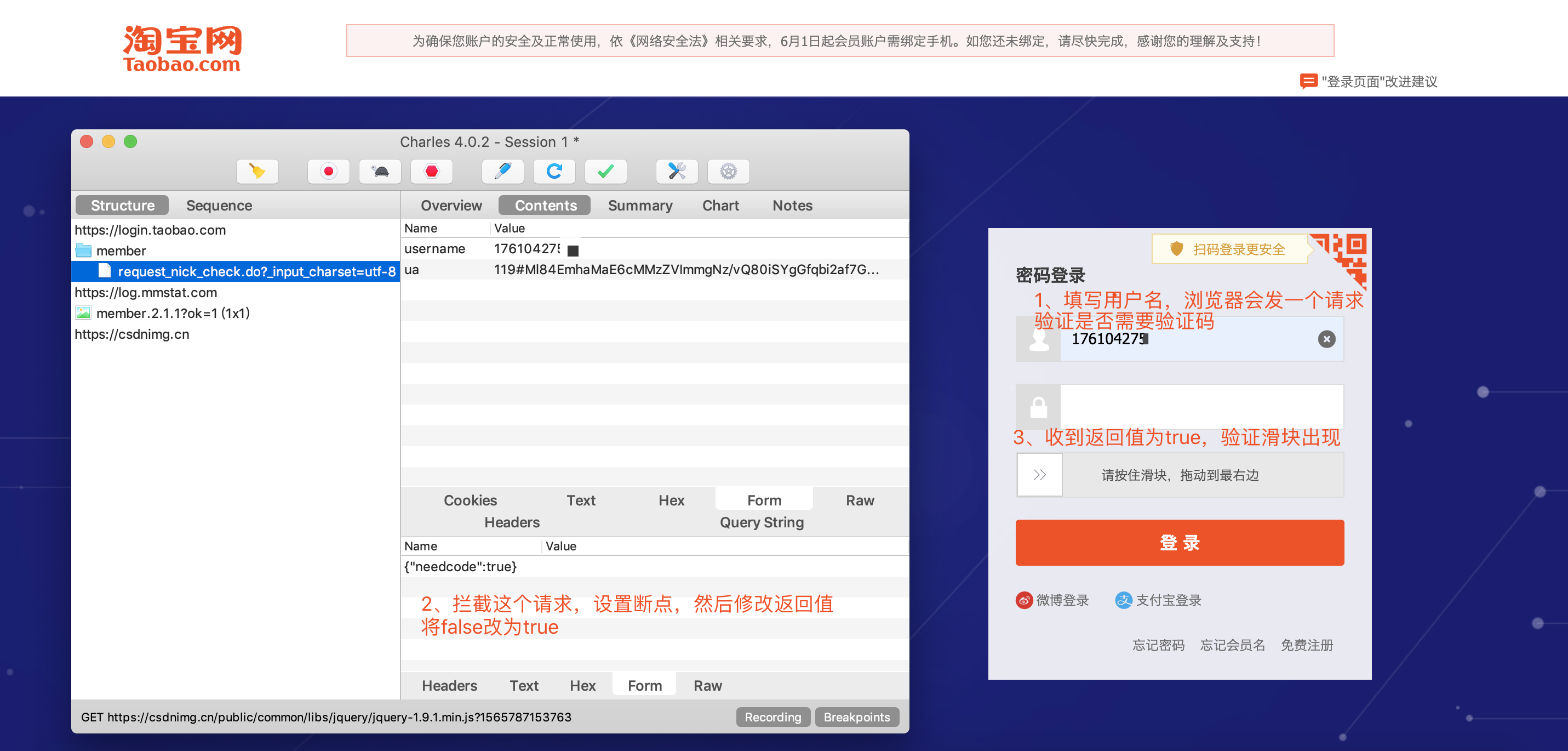Switch to the Structure view tab
Image resolution: width=1568 pixels, height=751 pixels.
click(121, 206)
